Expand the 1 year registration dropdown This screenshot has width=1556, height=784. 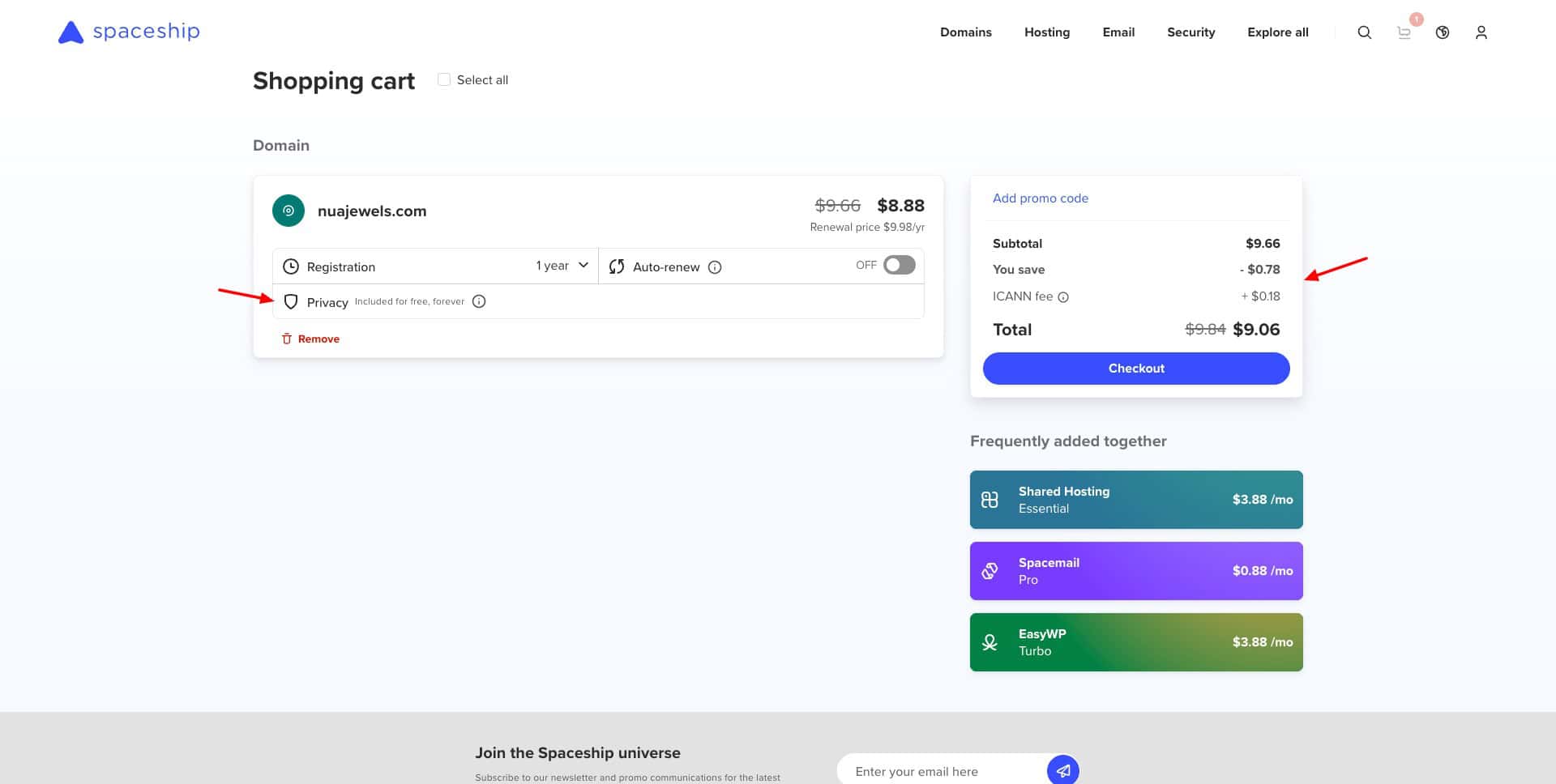(562, 266)
